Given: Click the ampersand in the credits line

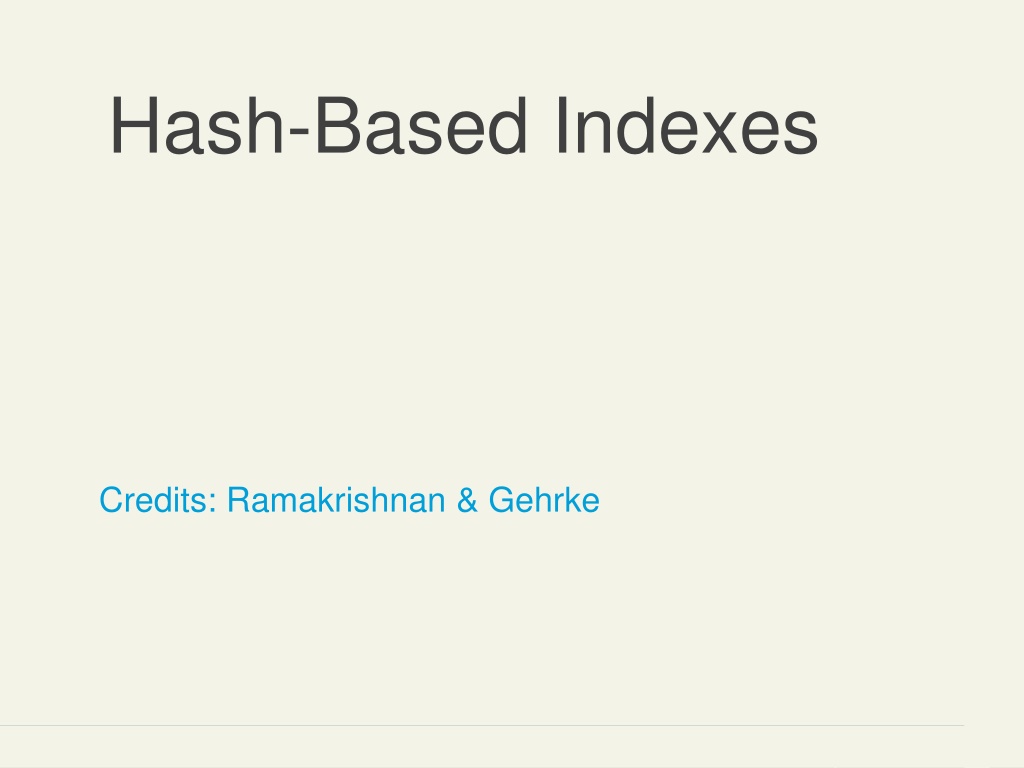Looking at the screenshot, I should click(467, 500).
